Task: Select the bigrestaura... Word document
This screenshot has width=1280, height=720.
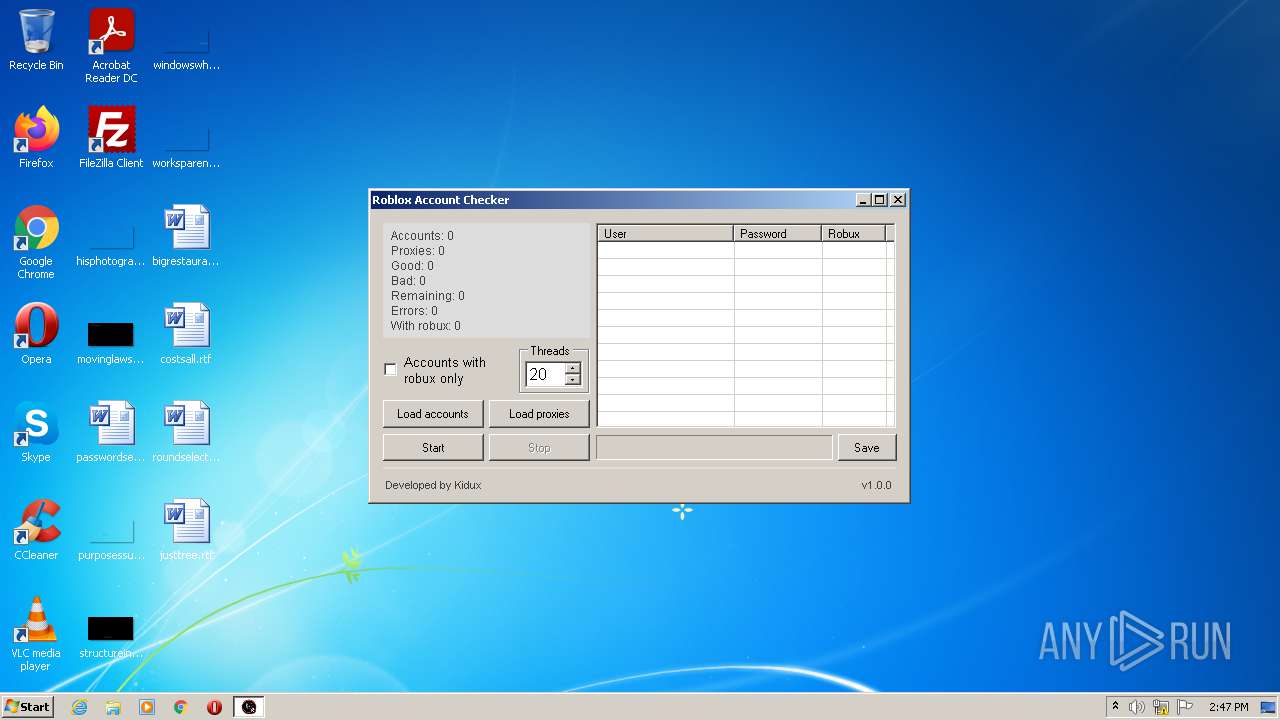Action: coord(186,235)
